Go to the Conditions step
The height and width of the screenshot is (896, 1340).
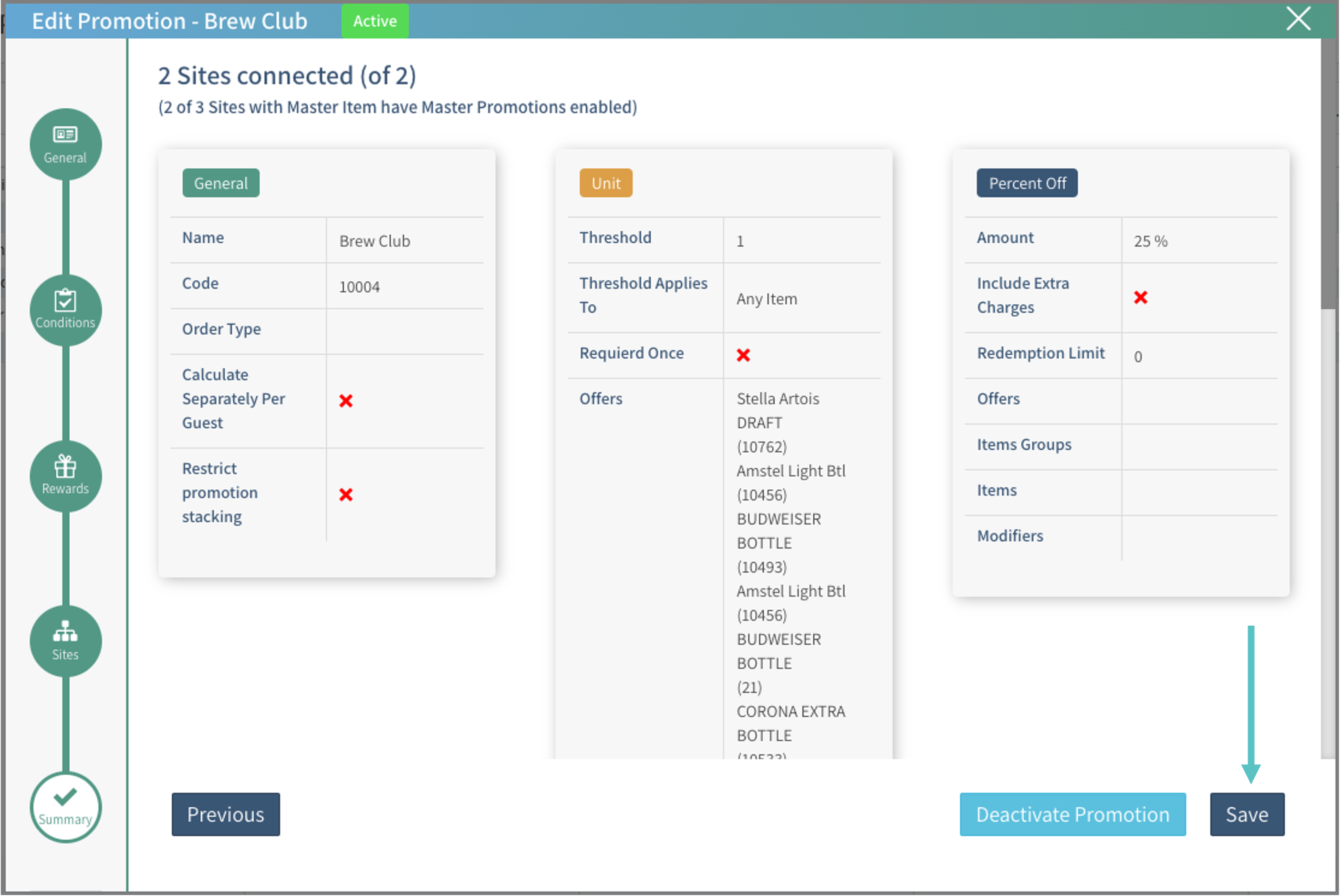tap(66, 310)
